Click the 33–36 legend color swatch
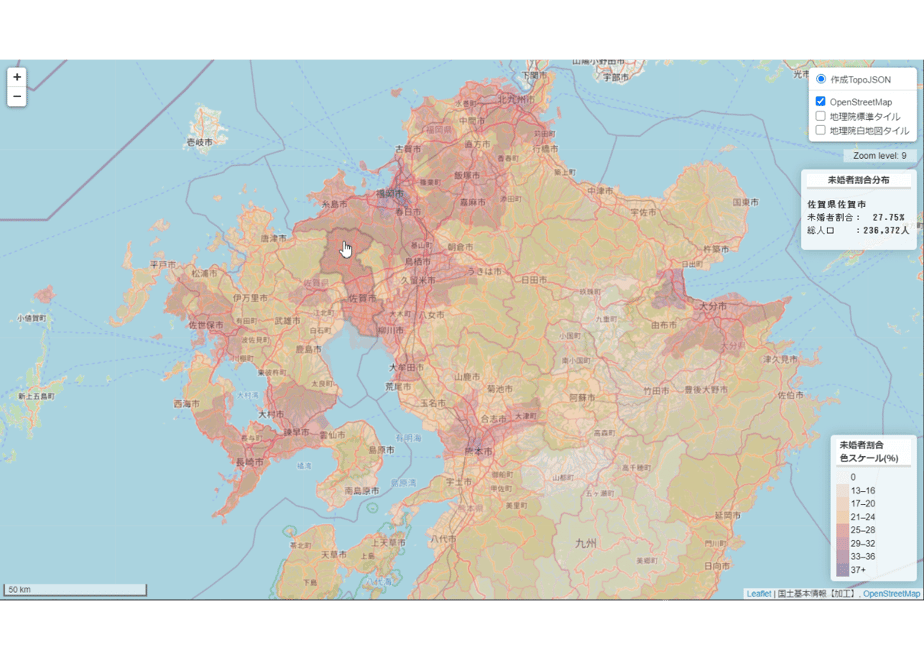 843,556
